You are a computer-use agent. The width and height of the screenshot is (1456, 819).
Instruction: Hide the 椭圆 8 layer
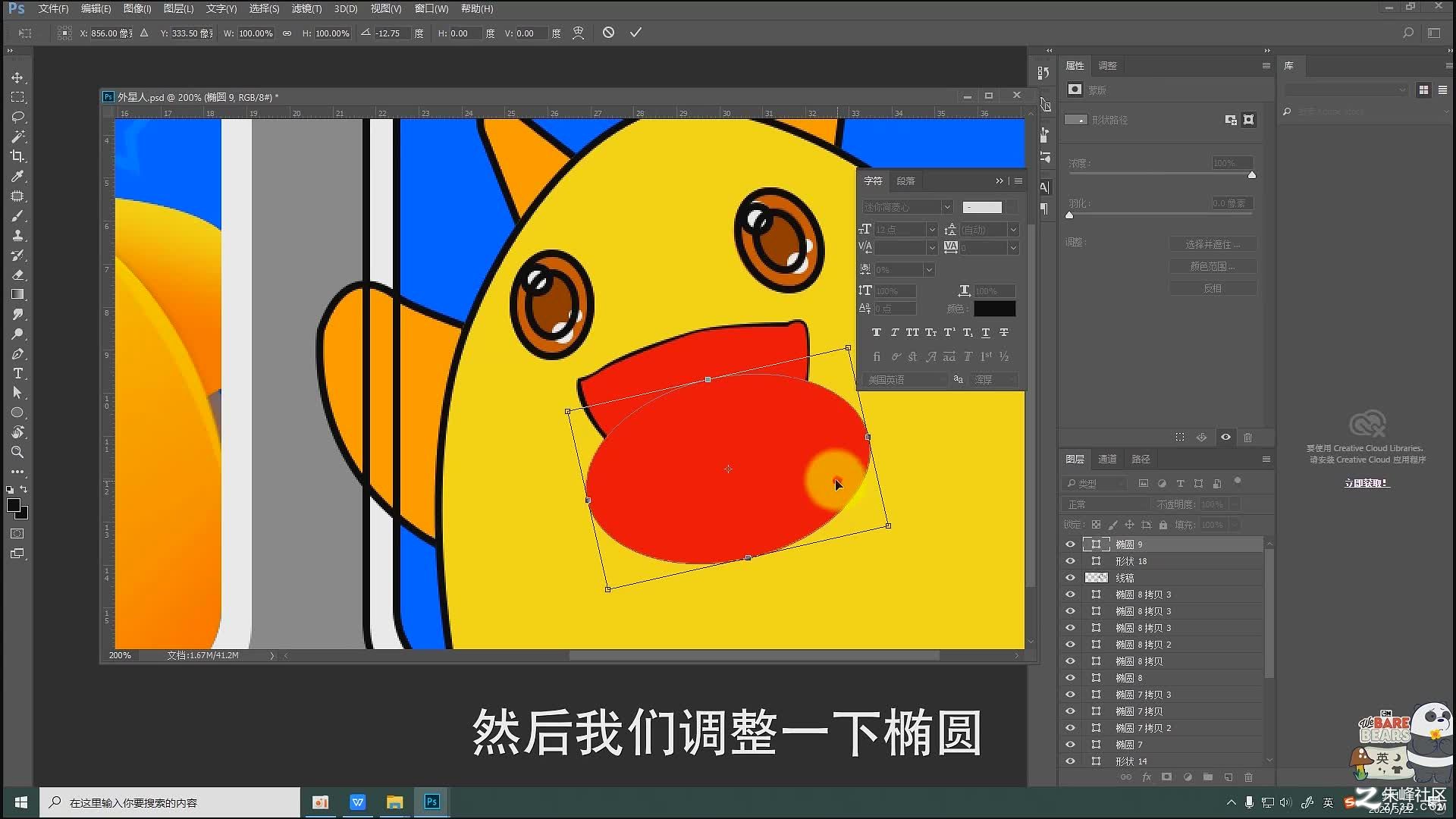point(1070,678)
